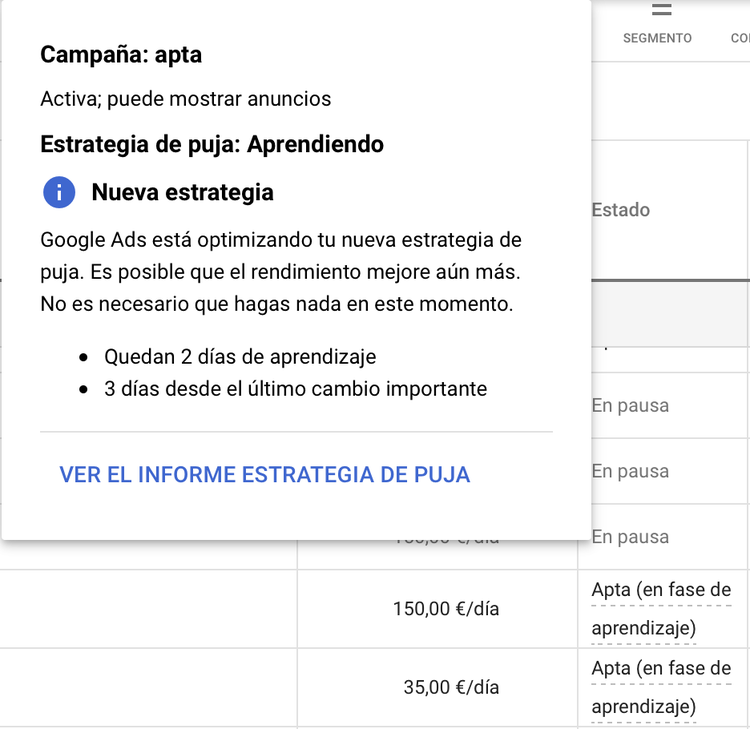Click Quedan 2 días de aprendizaje bullet
Image resolution: width=750 pixels, height=729 pixels.
(240, 357)
